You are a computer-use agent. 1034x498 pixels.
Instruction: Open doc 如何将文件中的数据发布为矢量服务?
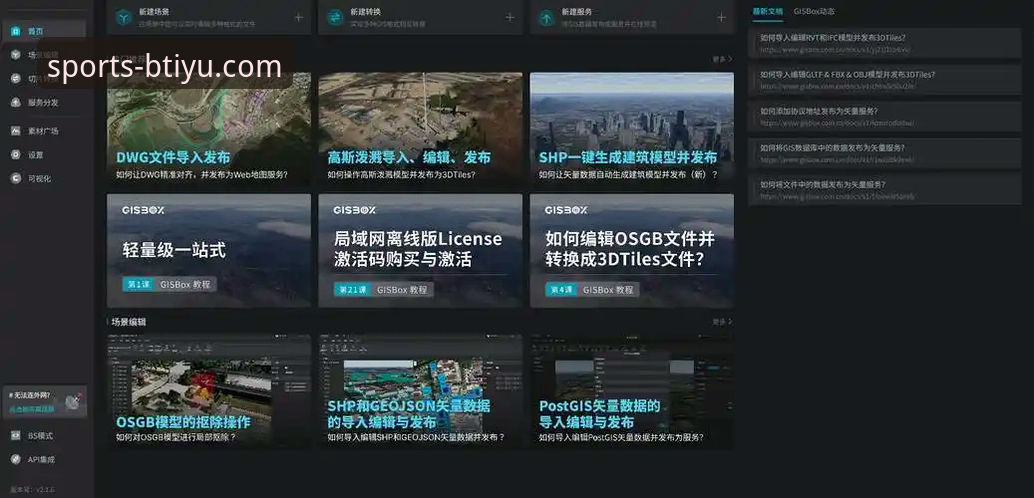click(884, 190)
